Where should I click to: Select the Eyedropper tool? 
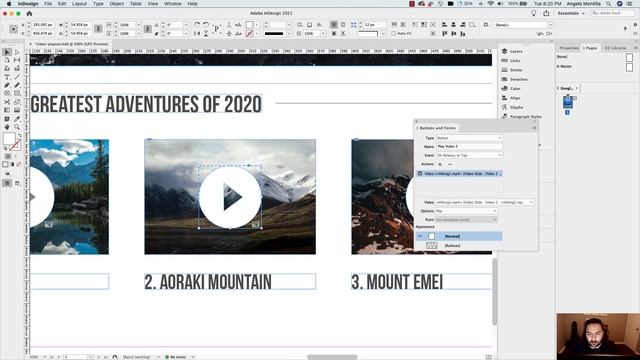click(17, 119)
